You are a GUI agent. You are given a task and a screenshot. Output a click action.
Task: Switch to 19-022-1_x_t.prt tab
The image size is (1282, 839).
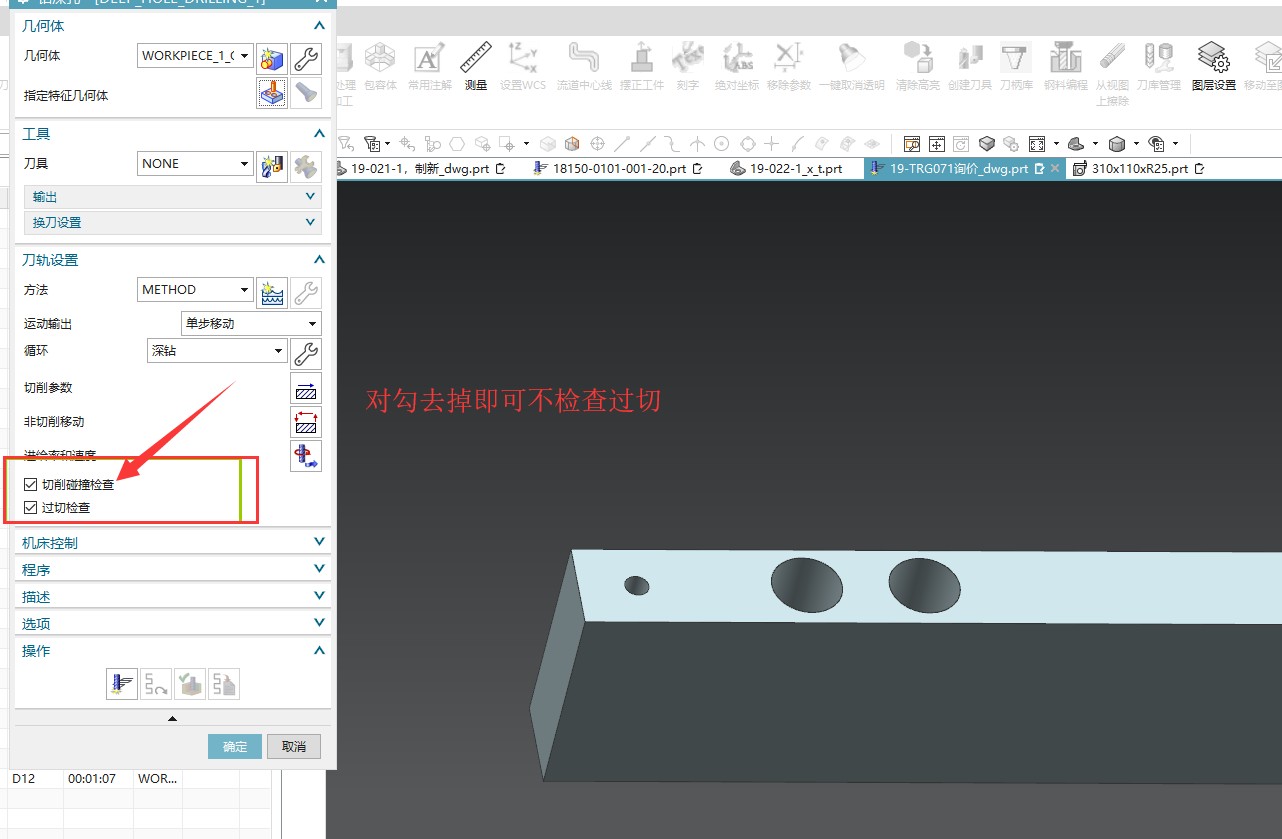point(787,169)
